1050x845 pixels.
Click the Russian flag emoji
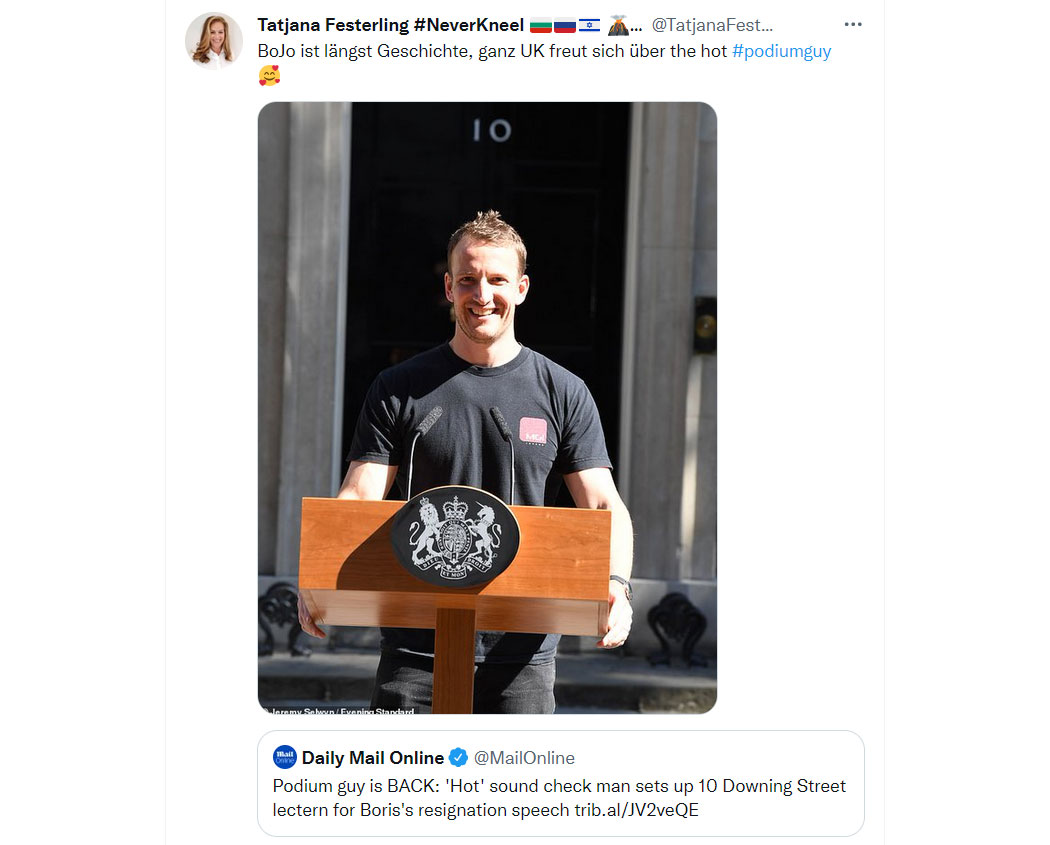pyautogui.click(x=565, y=26)
